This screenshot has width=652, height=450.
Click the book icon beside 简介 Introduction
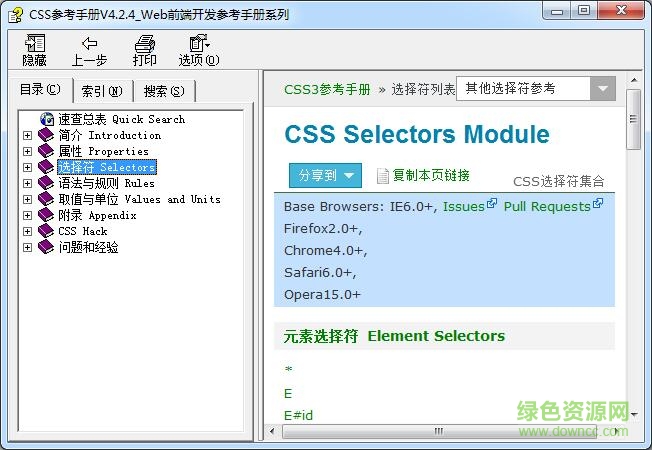46,135
